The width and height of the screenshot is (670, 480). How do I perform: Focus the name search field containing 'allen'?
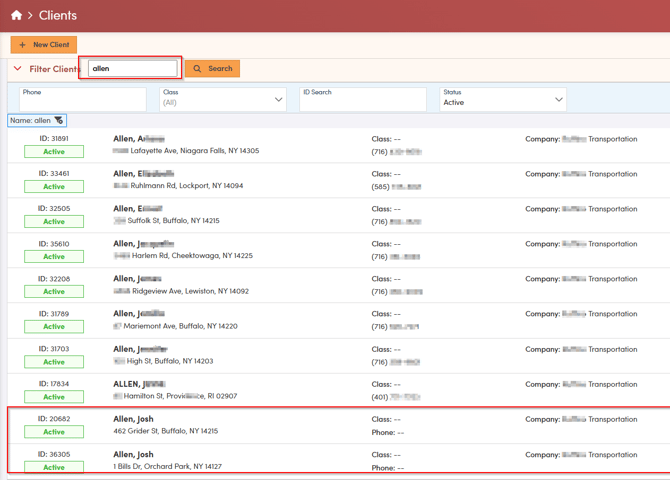(x=133, y=69)
